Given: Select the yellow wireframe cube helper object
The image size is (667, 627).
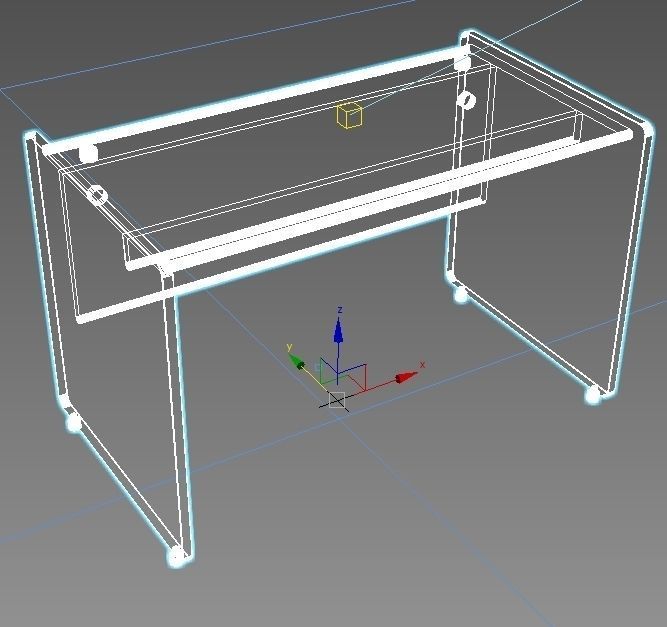Looking at the screenshot, I should click(x=349, y=115).
